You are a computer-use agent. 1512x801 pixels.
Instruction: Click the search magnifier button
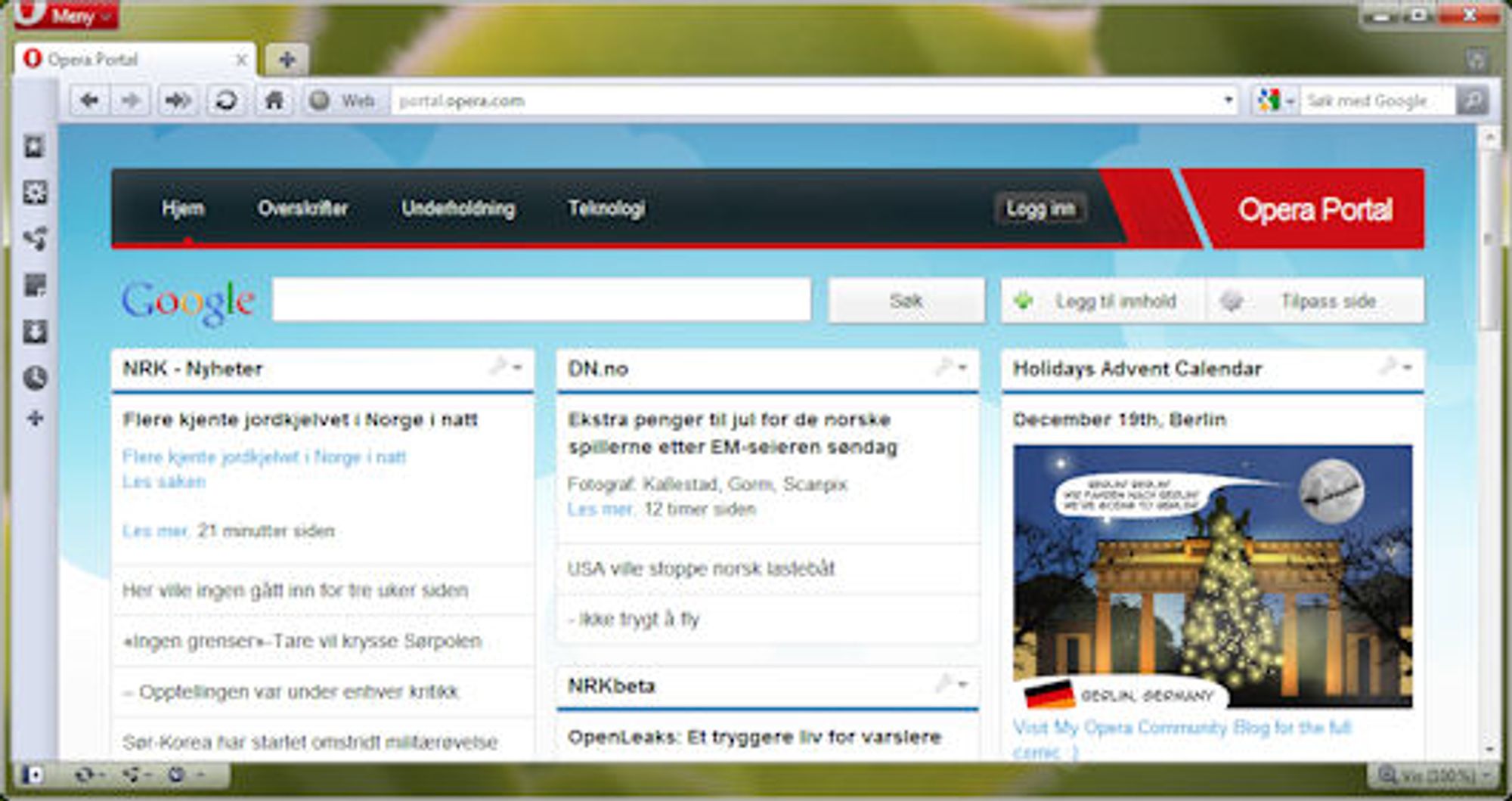point(1473,101)
